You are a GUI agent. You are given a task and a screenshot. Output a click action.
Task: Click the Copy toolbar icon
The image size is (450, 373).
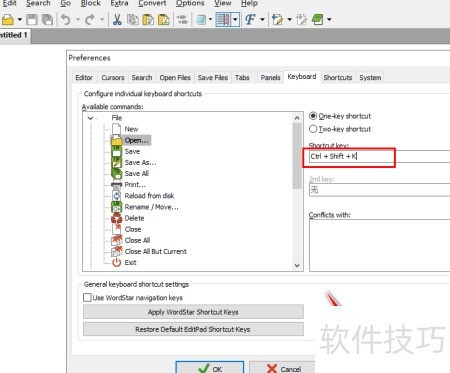[133, 20]
